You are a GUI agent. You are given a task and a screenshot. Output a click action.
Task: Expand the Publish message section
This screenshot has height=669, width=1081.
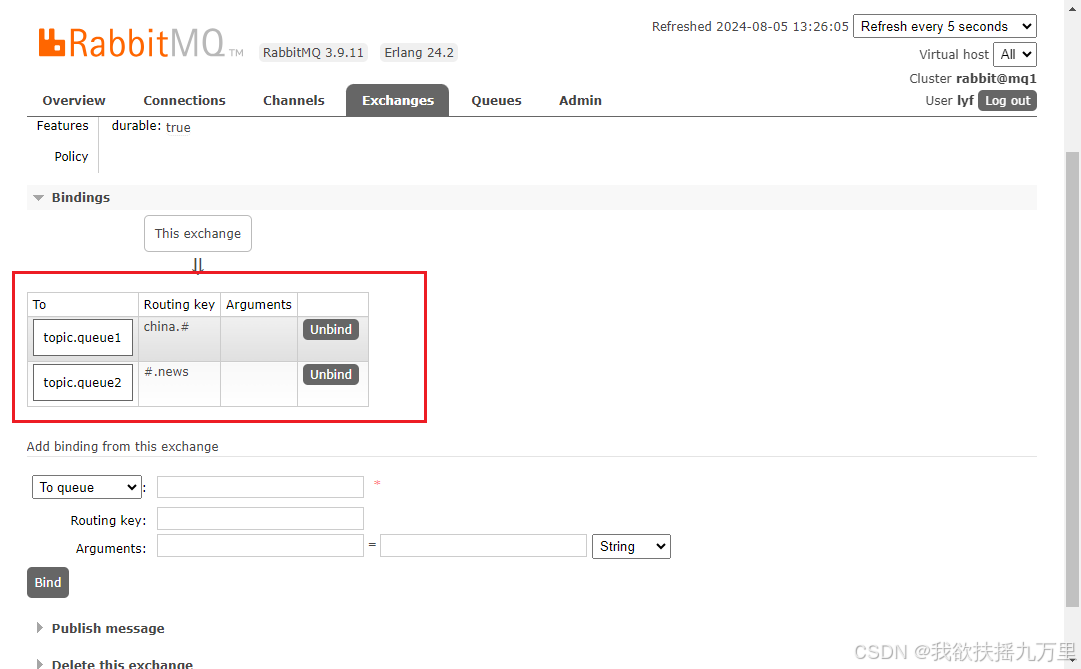pos(101,628)
